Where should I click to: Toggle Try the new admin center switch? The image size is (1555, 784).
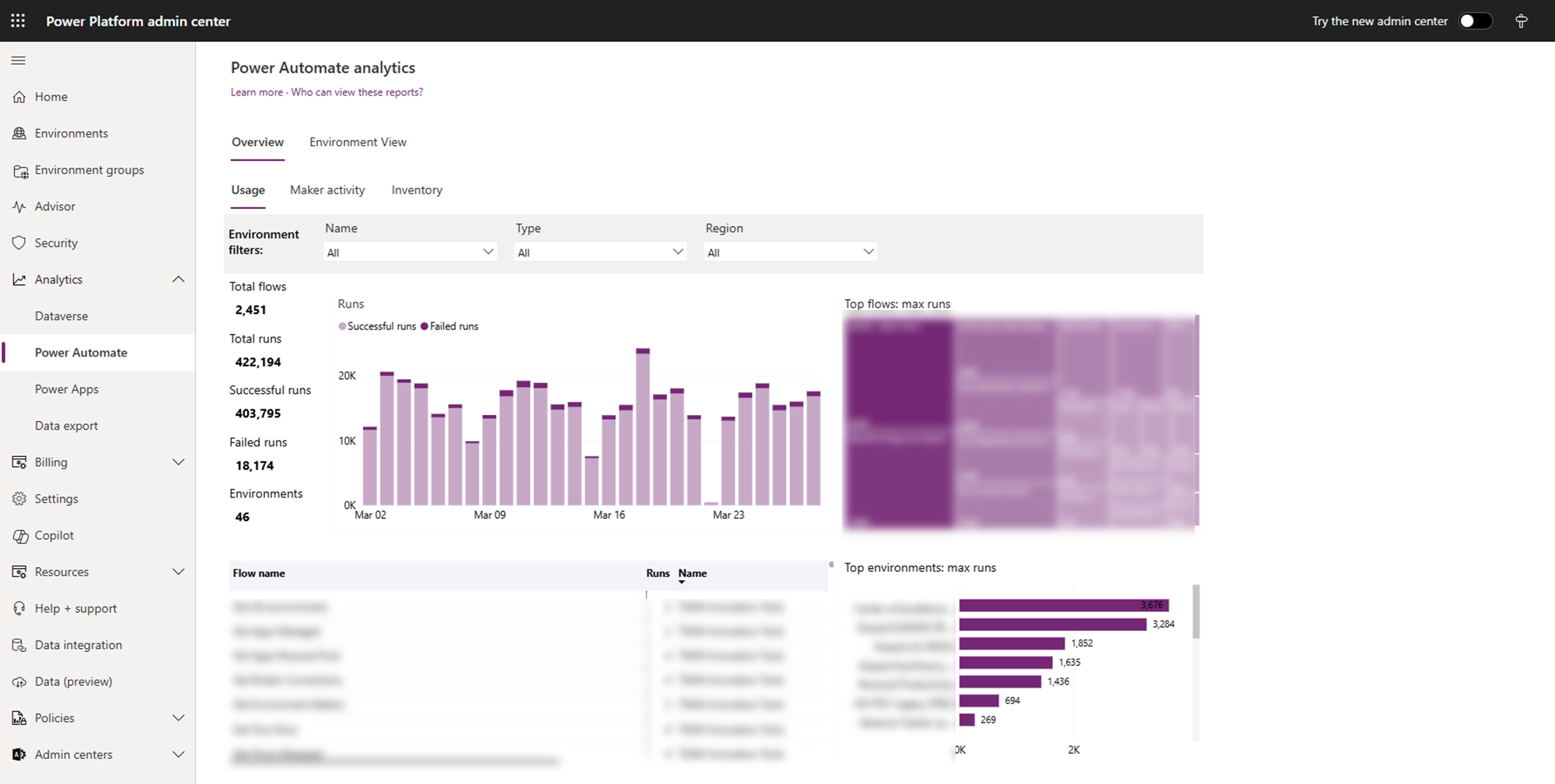[x=1475, y=21]
